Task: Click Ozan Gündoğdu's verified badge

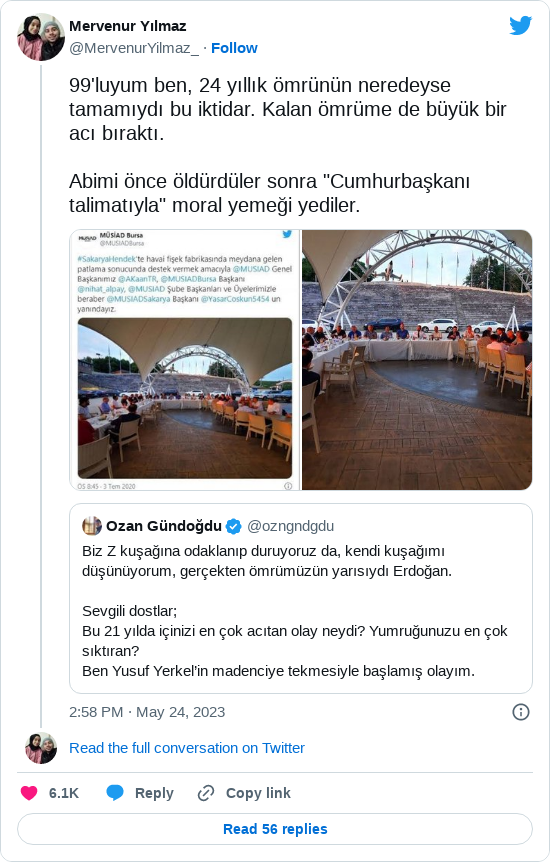Action: point(234,526)
